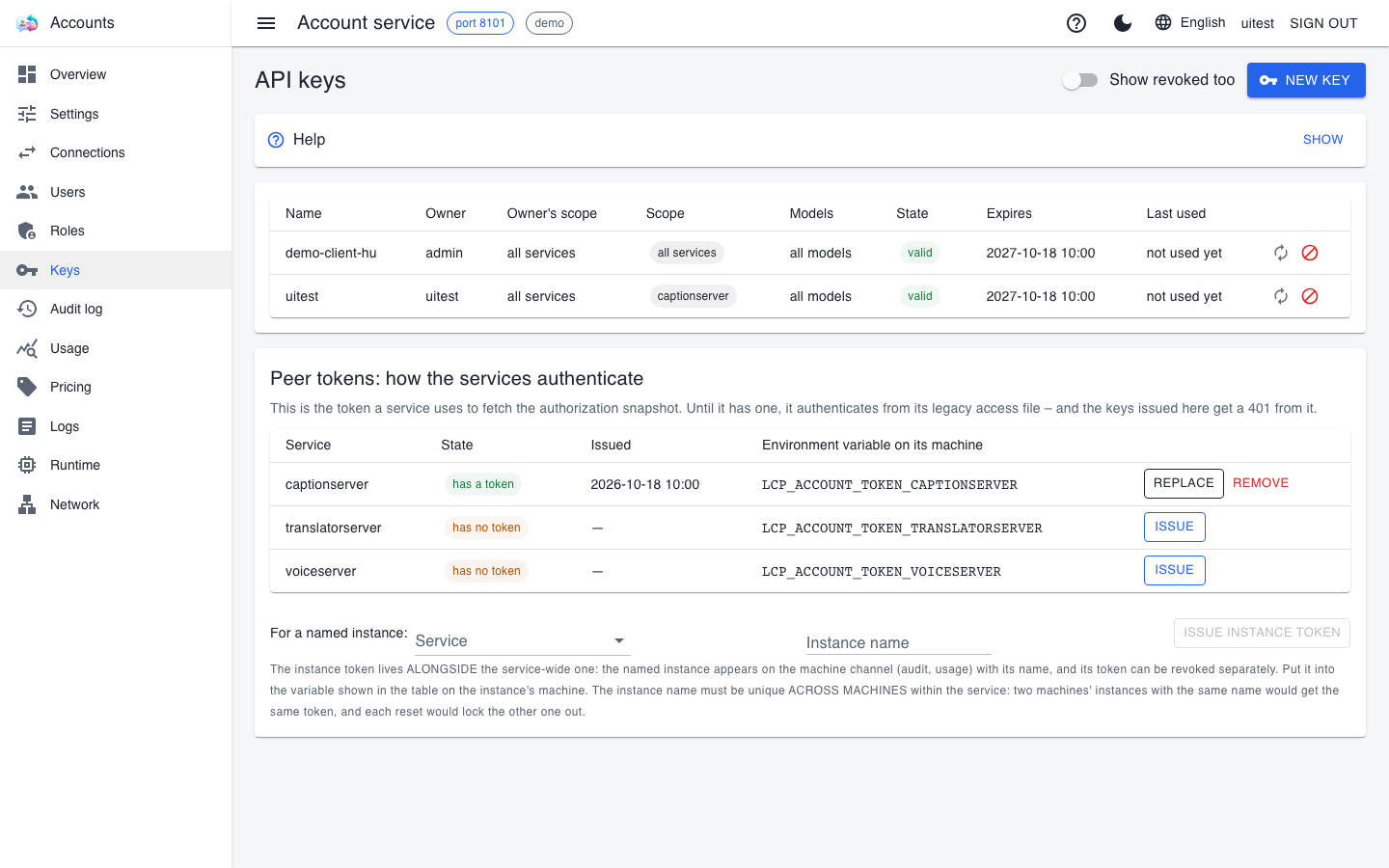The height and width of the screenshot is (868, 1389).
Task: Click the Help panel question icon
Action: (x=276, y=140)
